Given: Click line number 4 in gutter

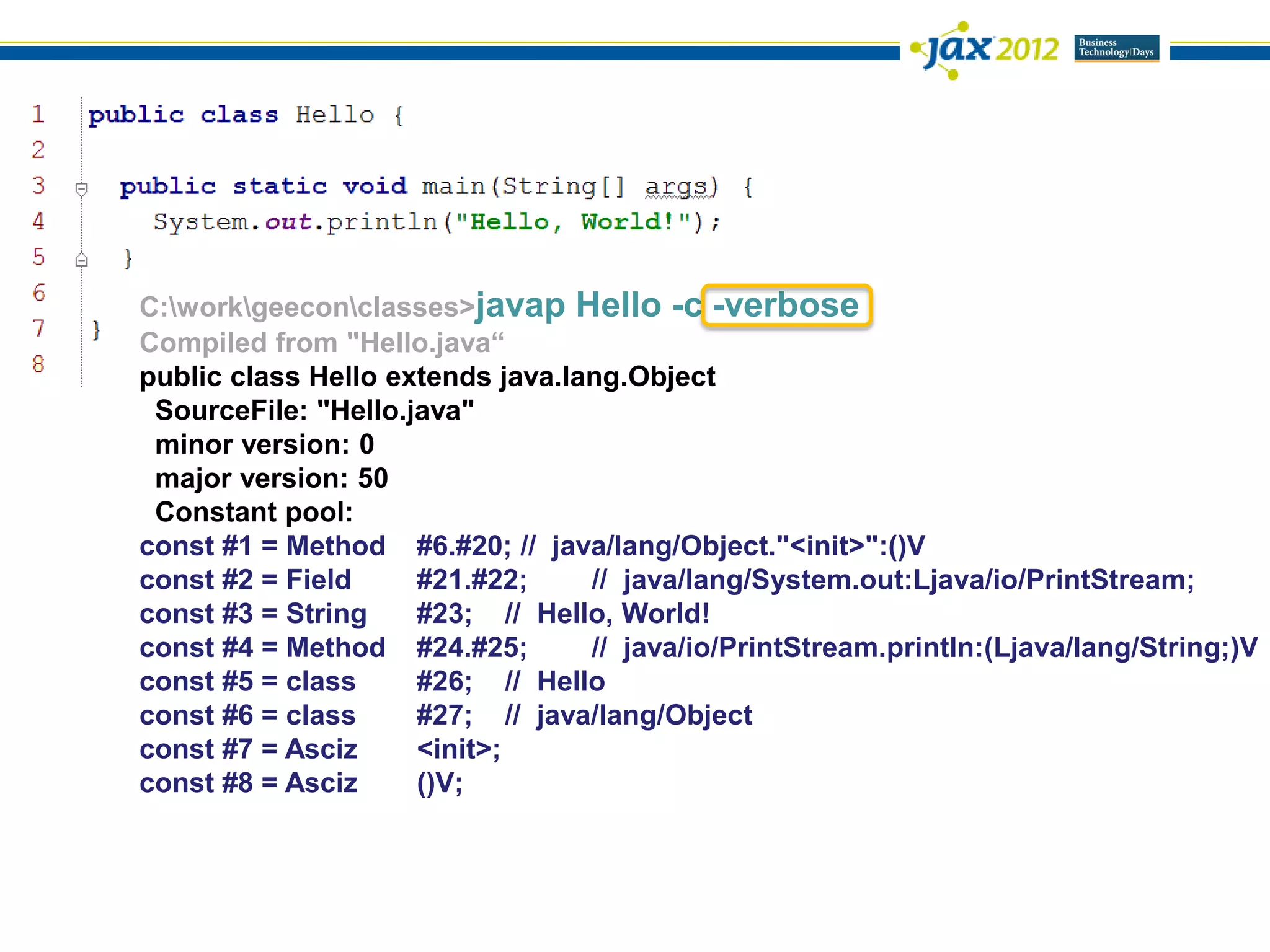Looking at the screenshot, I should click(x=38, y=221).
